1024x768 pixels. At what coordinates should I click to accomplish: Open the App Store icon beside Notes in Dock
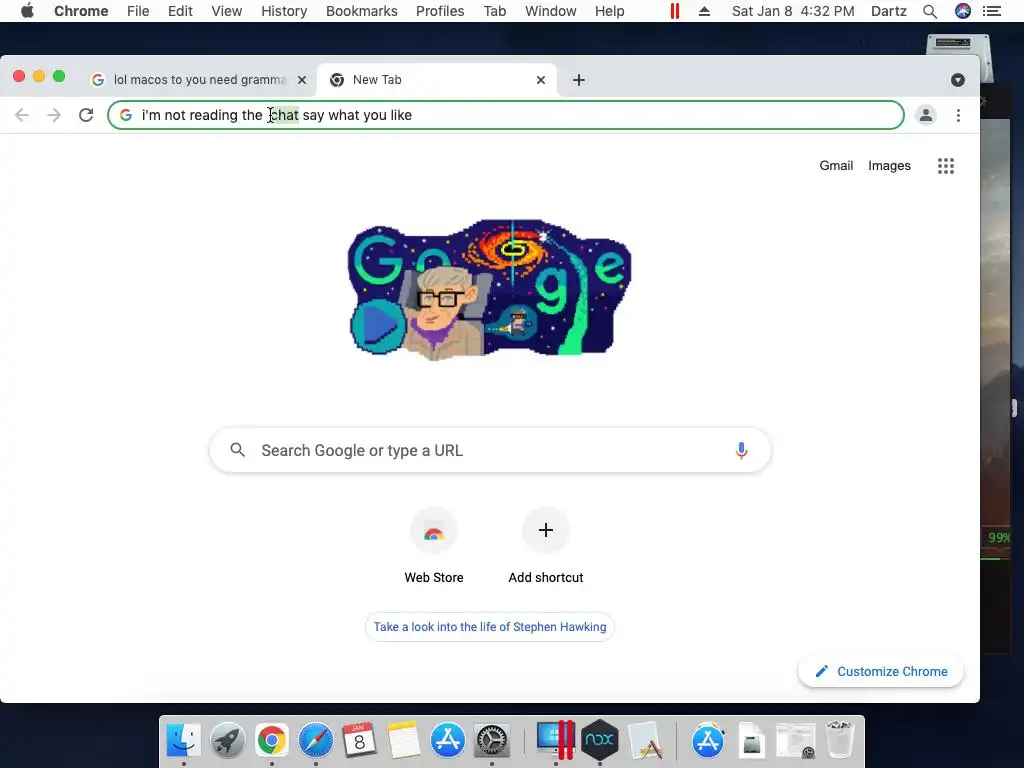point(447,741)
